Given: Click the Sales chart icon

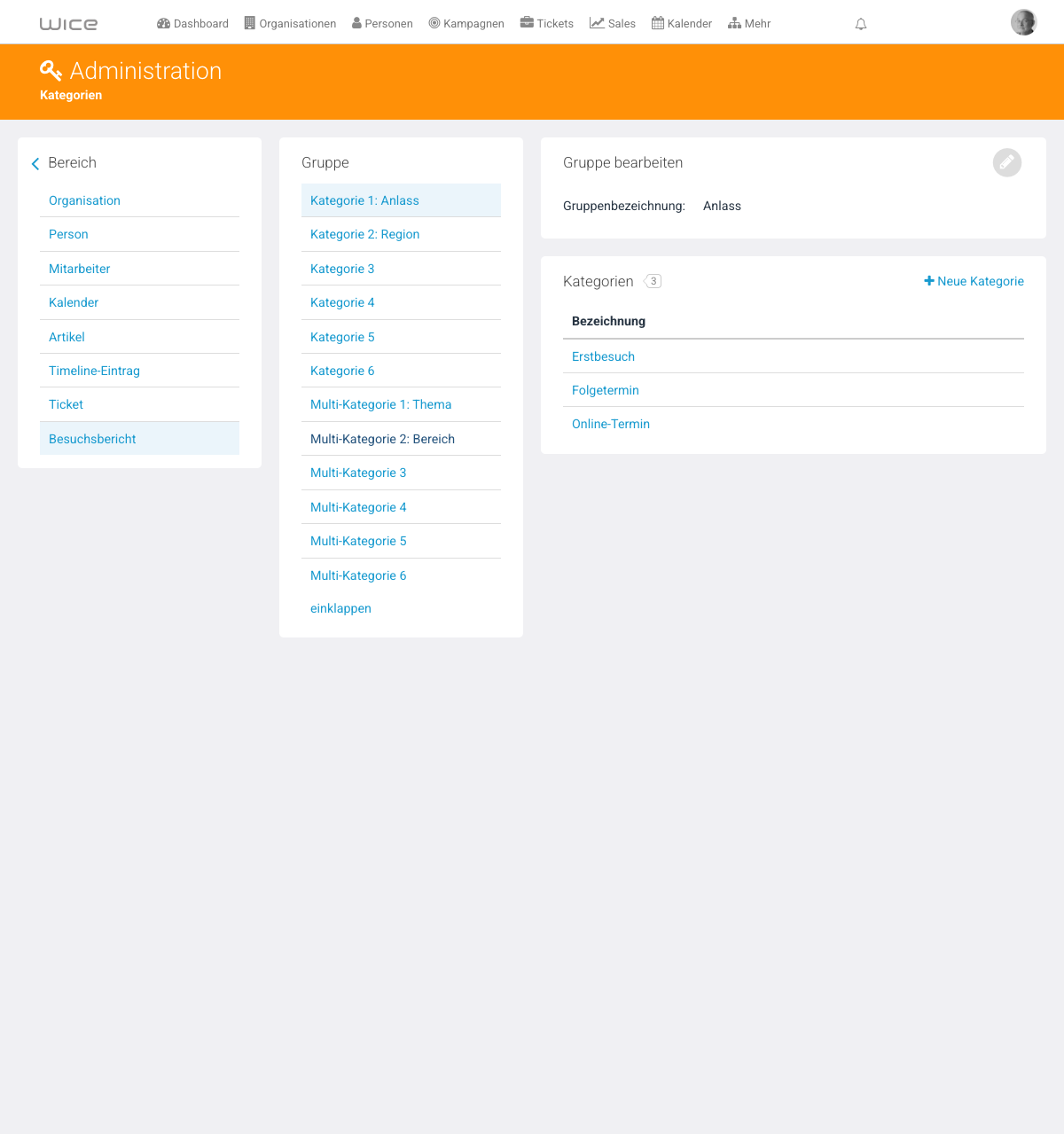Looking at the screenshot, I should click(597, 23).
